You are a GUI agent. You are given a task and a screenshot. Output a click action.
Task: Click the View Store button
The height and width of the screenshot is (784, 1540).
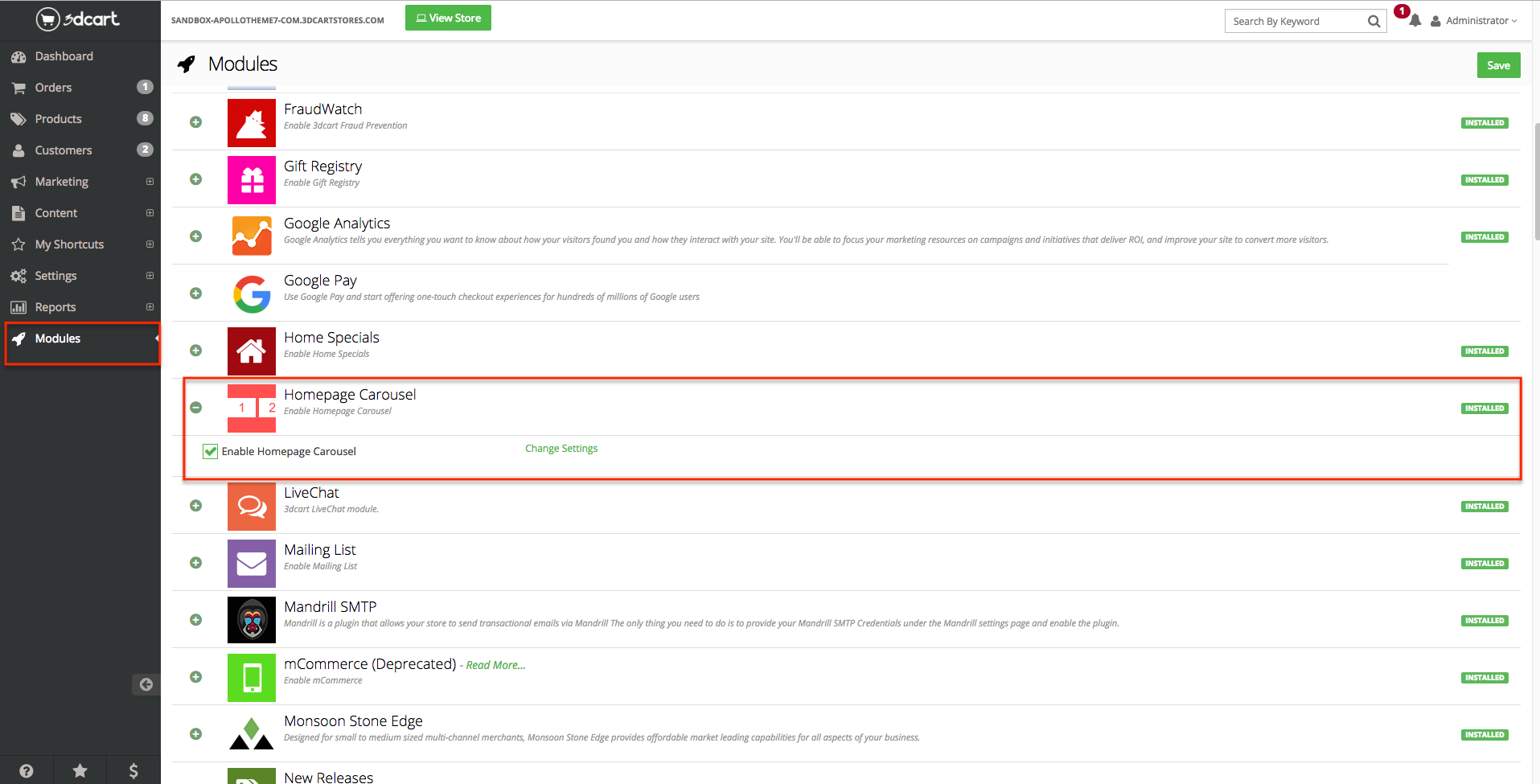pyautogui.click(x=448, y=18)
